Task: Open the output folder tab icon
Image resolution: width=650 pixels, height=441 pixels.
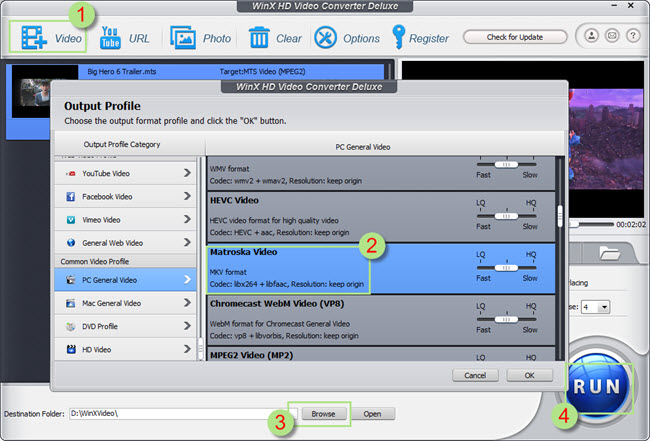Action: (x=609, y=253)
